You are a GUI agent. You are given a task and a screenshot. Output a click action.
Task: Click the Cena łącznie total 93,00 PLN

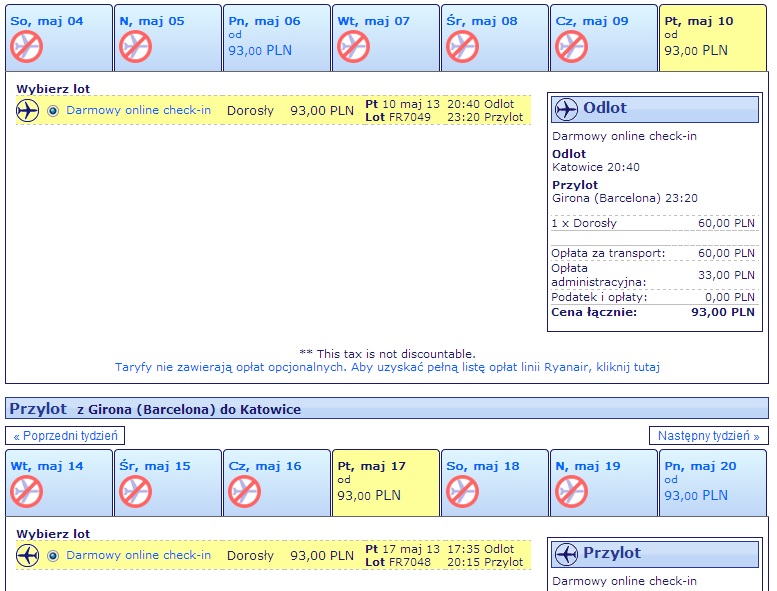pos(723,312)
